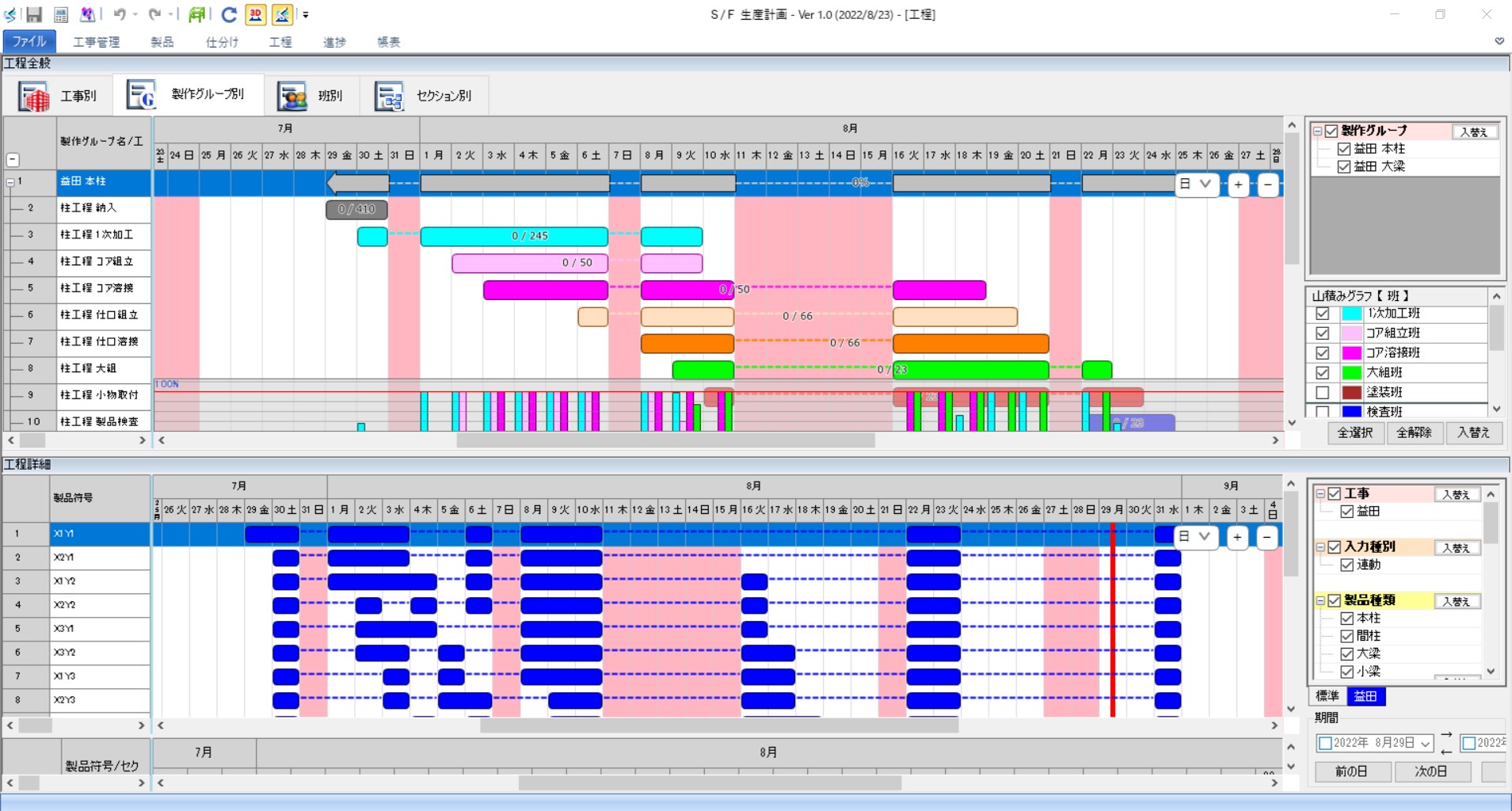Viewport: 1512px width, 811px height.
Task: Click the 全選択 button
Action: (1355, 432)
